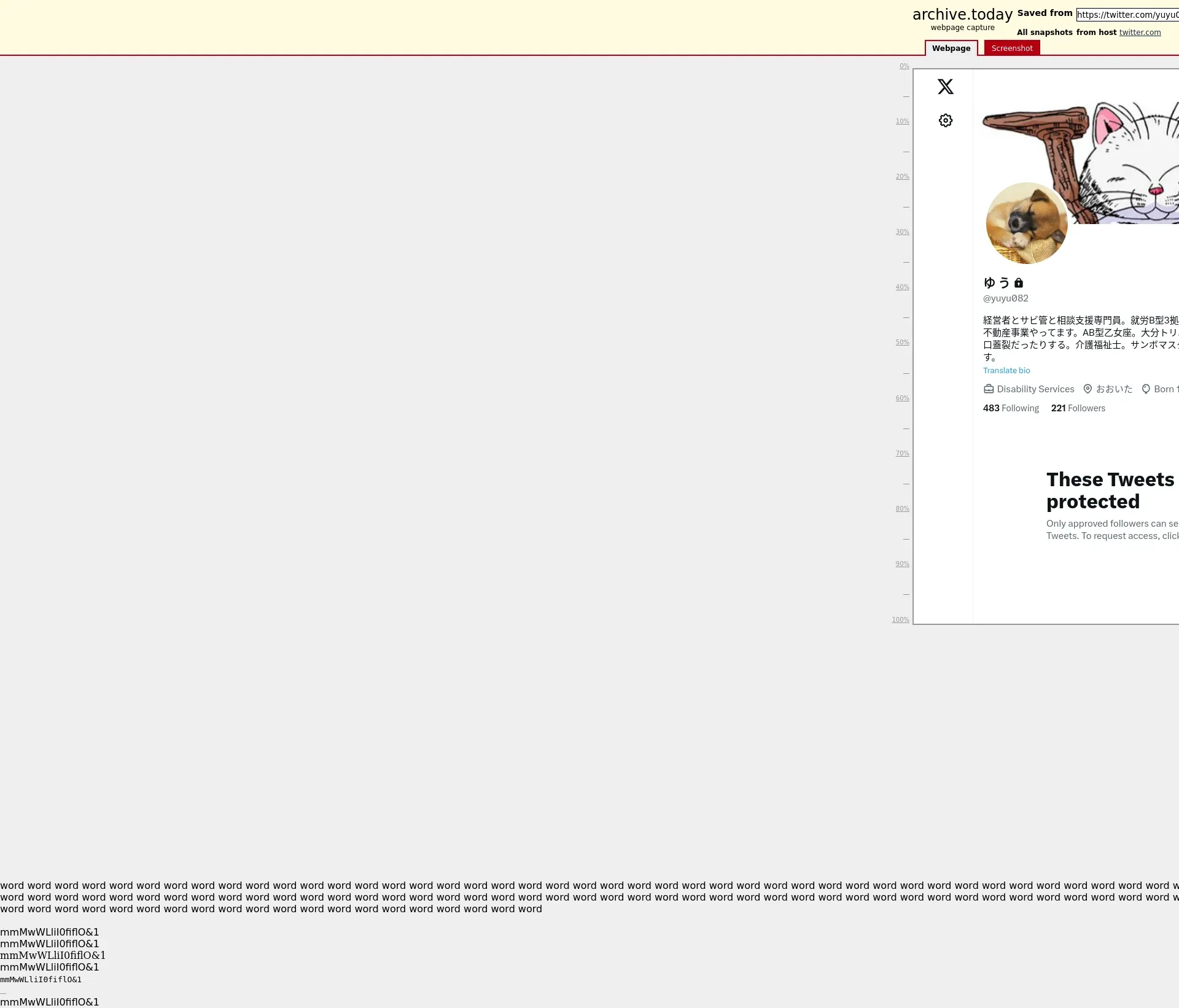Viewport: 1179px width, 1008px height.
Task: Click the Translate bio link
Action: (x=1006, y=371)
